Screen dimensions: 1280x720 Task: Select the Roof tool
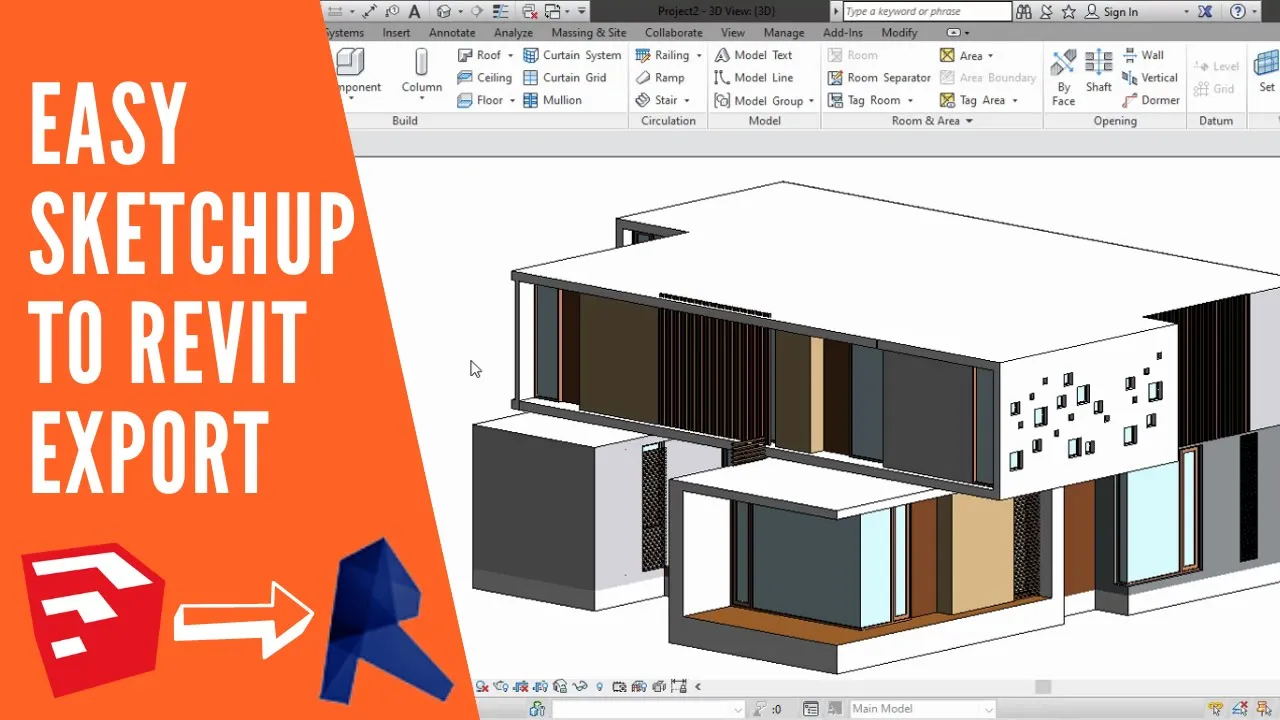pyautogui.click(x=479, y=55)
